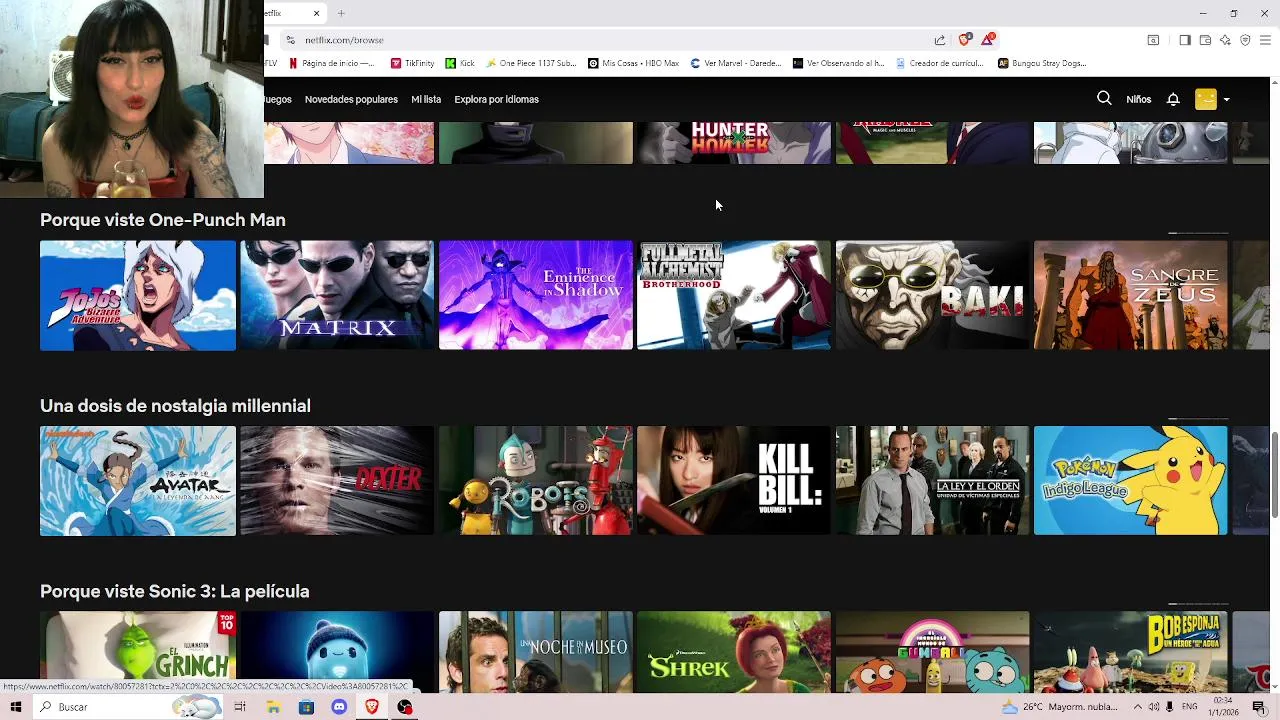Open Brave VPN shield icon
This screenshot has height=720, width=1280.
[x=1245, y=40]
